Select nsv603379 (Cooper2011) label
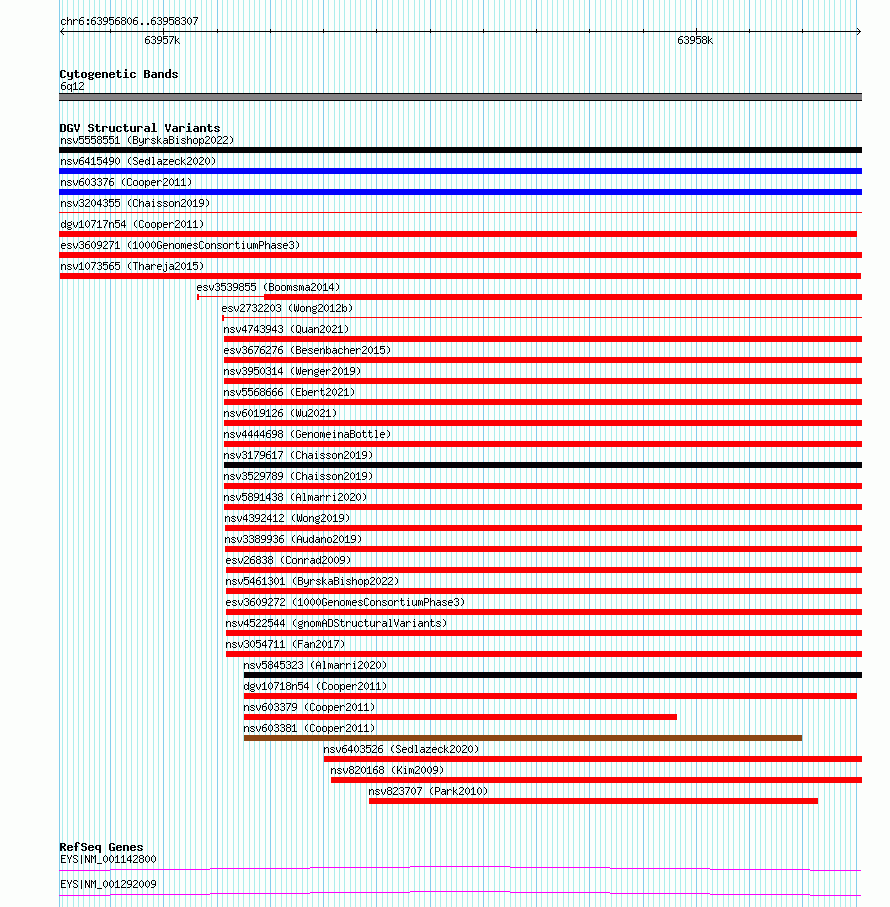The height and width of the screenshot is (907, 890). click(309, 707)
